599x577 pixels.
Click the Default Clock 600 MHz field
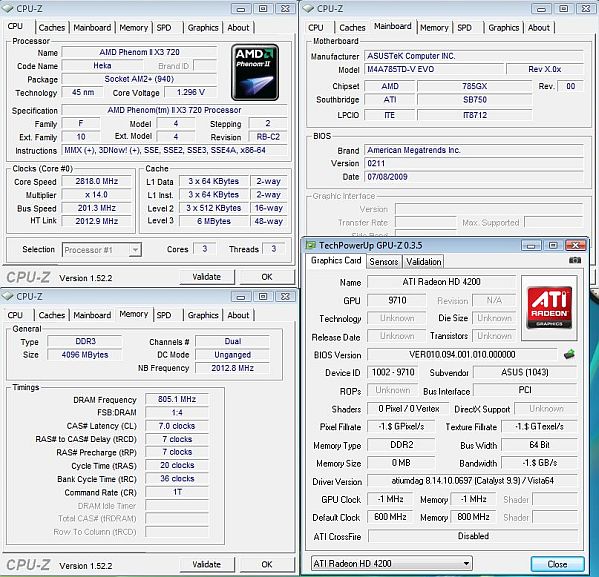click(390, 517)
